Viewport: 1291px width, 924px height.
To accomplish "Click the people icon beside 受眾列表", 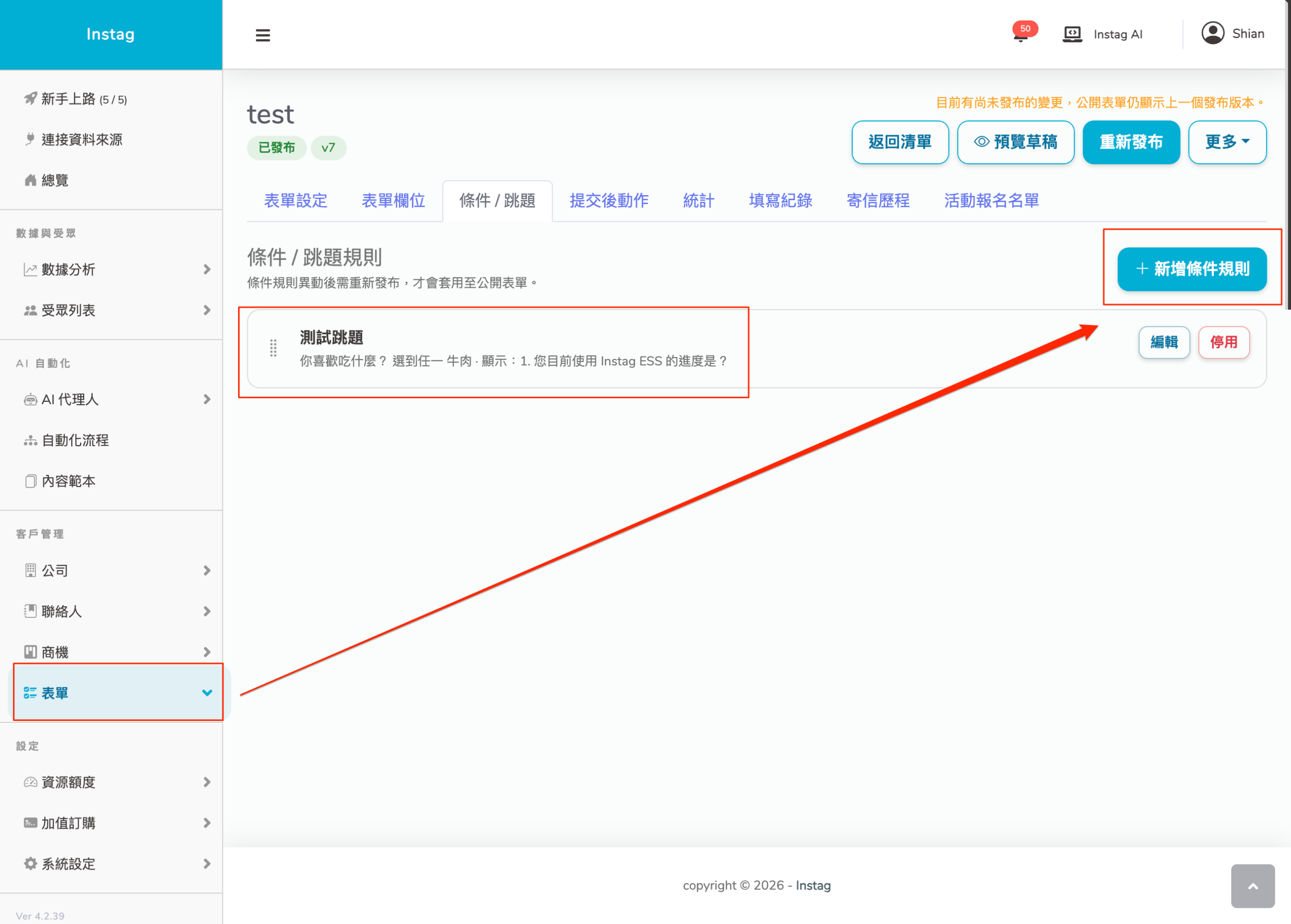I will 30,311.
